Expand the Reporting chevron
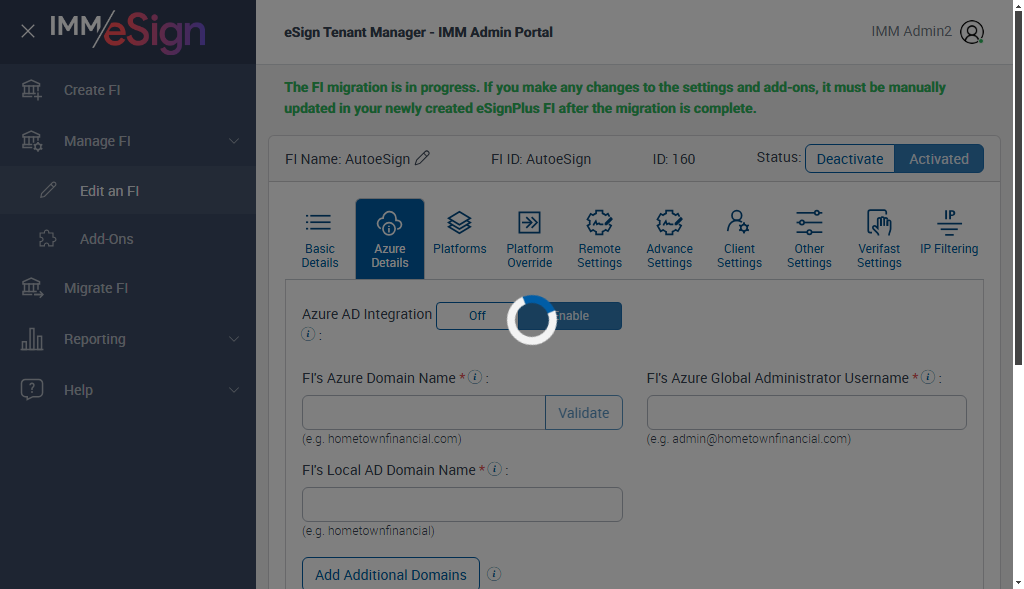 [x=234, y=339]
